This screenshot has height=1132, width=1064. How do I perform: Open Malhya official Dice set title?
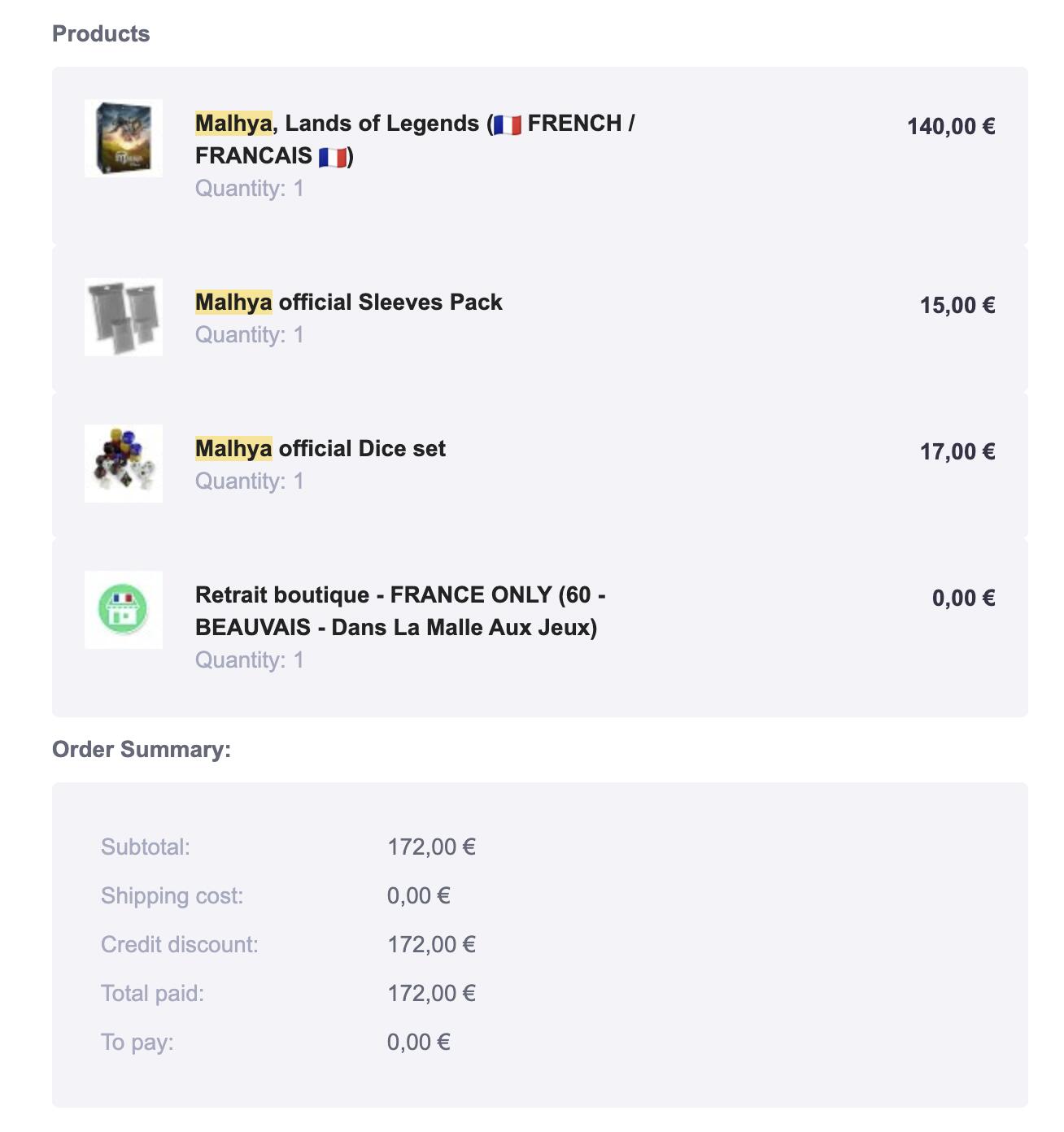coord(321,448)
